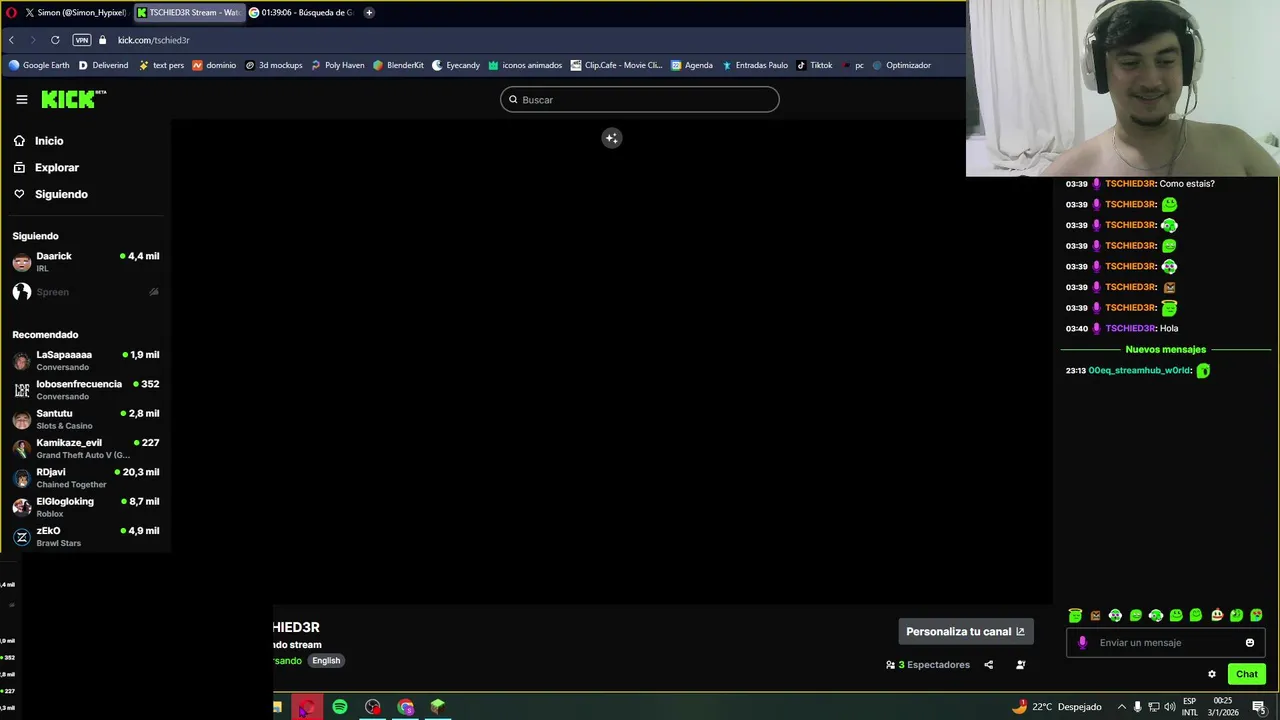Image resolution: width=1280 pixels, height=720 pixels.
Task: Click the network icon in system tray
Action: 1154,707
